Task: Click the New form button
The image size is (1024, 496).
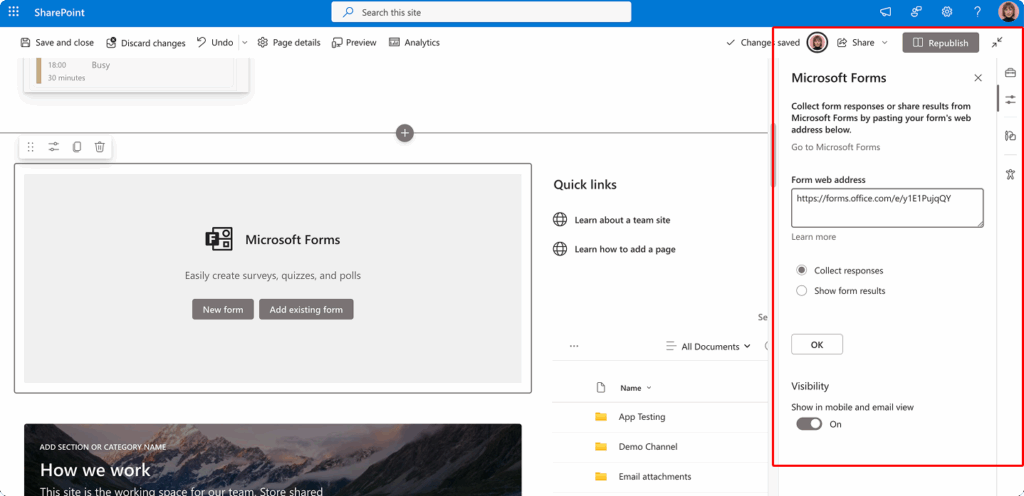Action: click(223, 309)
